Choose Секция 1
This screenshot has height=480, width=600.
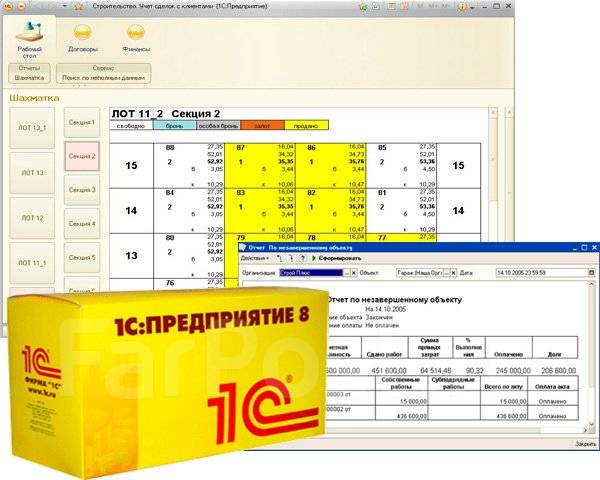pyautogui.click(x=82, y=122)
